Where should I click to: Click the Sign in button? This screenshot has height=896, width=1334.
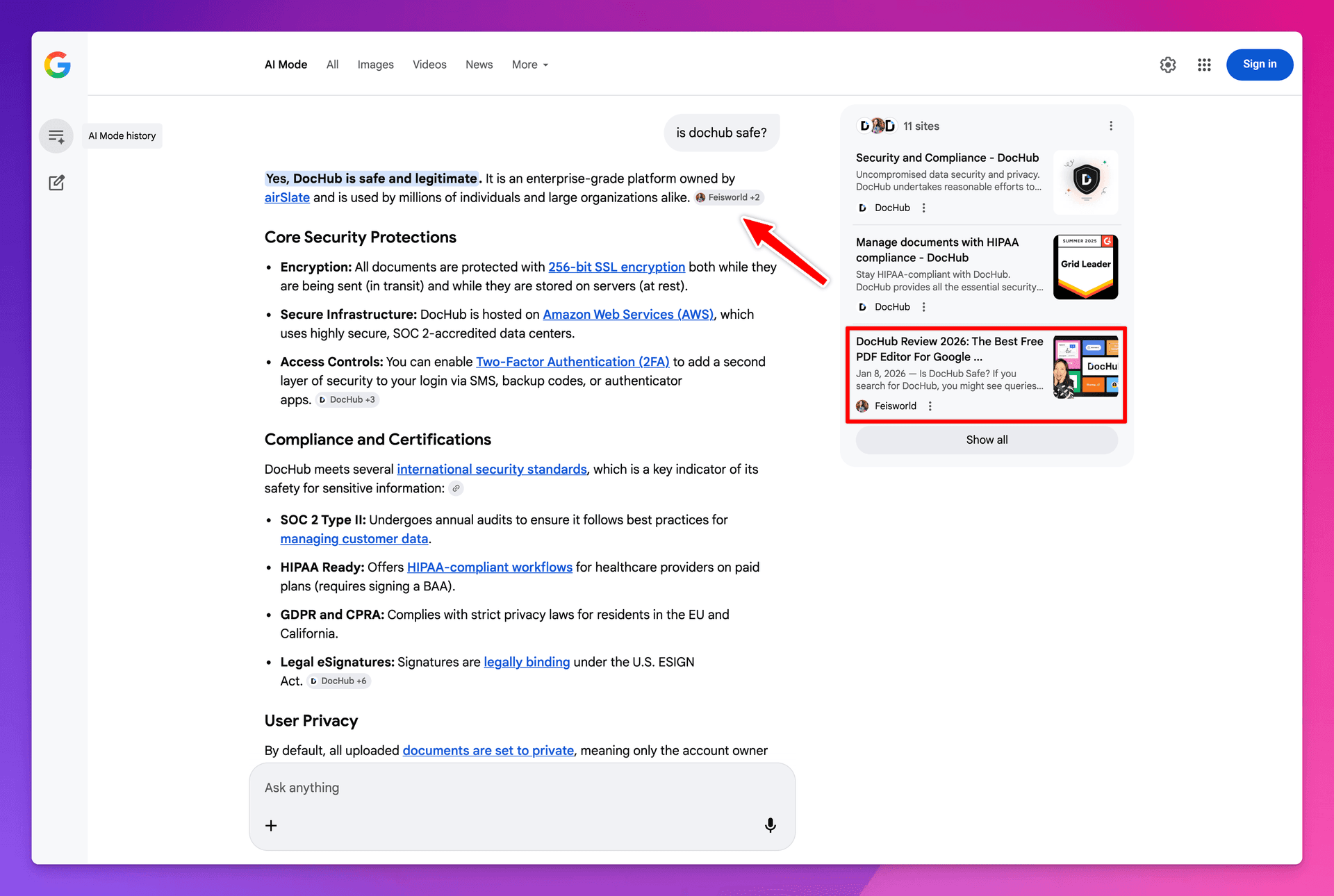(1259, 65)
